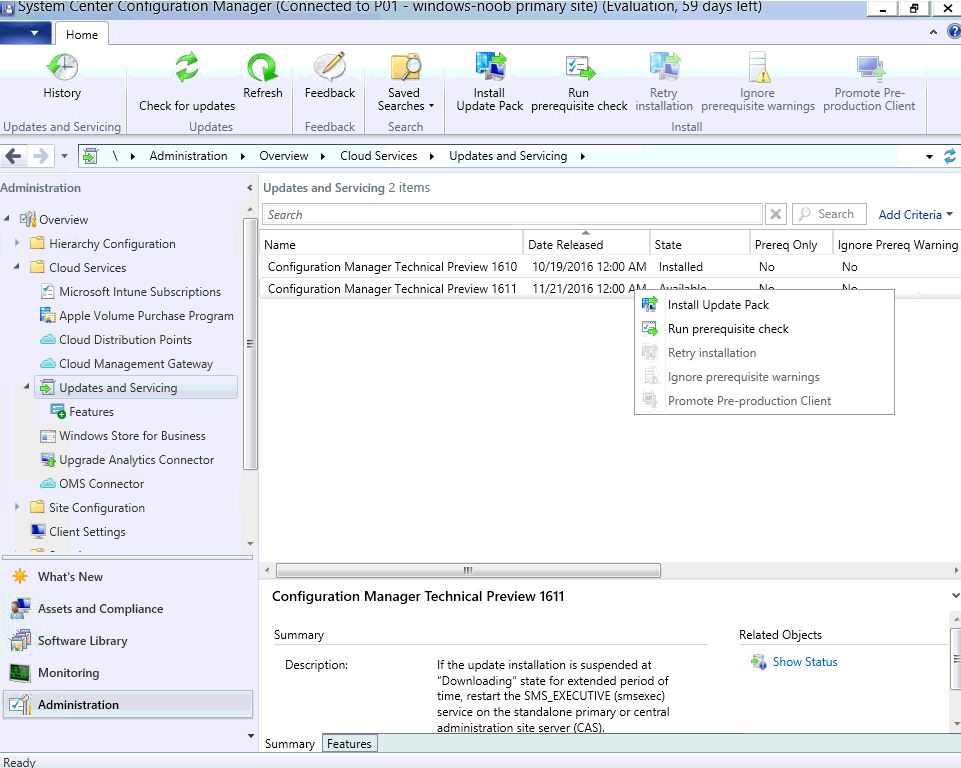This screenshot has height=768, width=961.
Task: Open Upgrade Analytics Connector node
Action: tap(136, 460)
